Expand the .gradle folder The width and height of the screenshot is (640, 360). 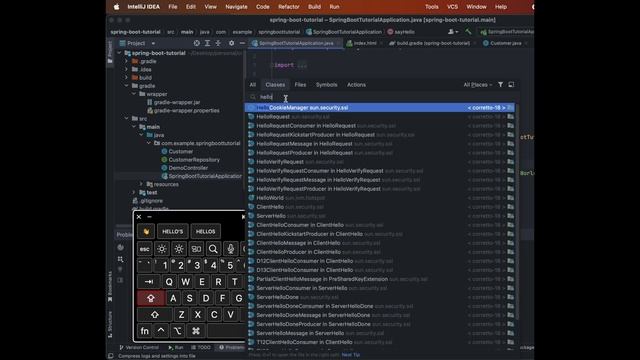pyautogui.click(x=127, y=61)
